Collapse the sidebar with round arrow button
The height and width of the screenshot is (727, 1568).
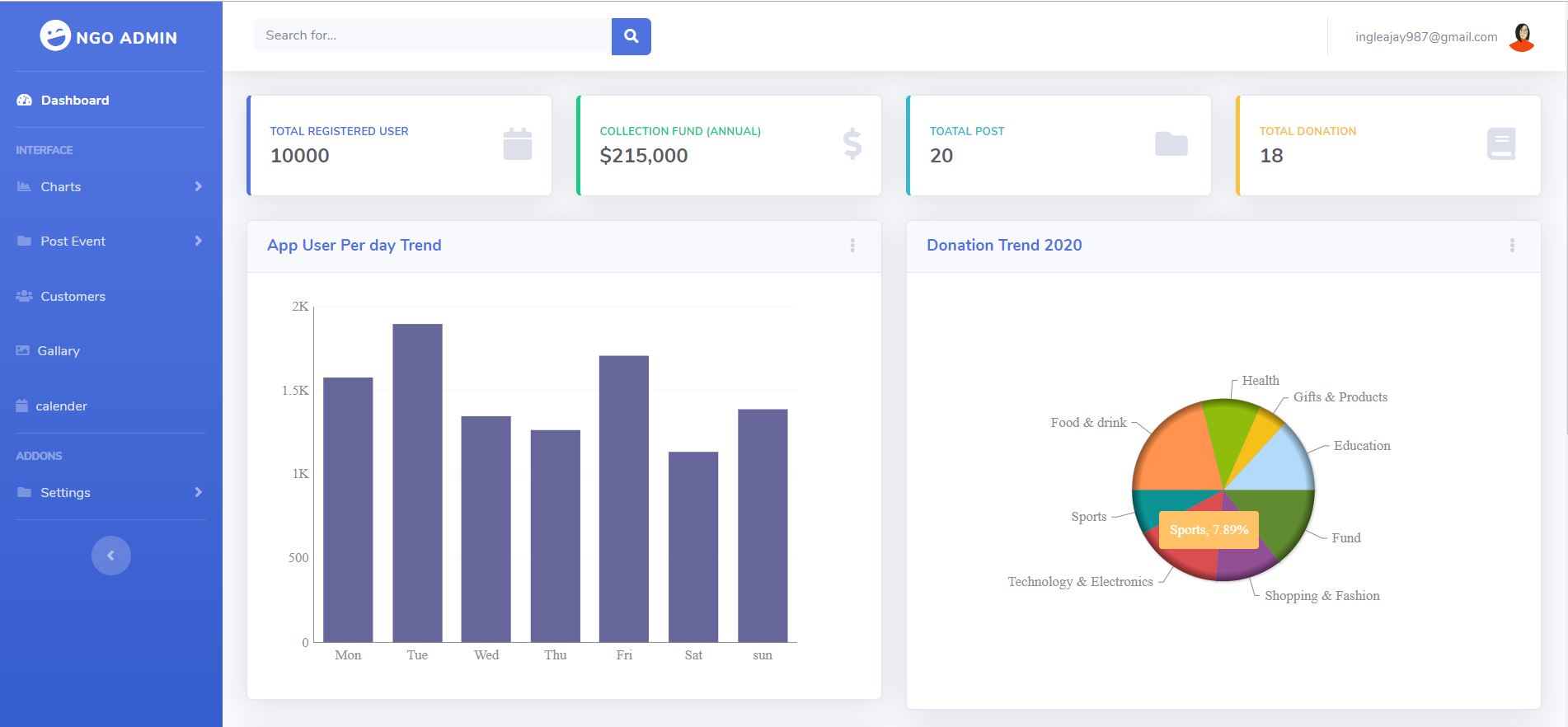[x=111, y=556]
